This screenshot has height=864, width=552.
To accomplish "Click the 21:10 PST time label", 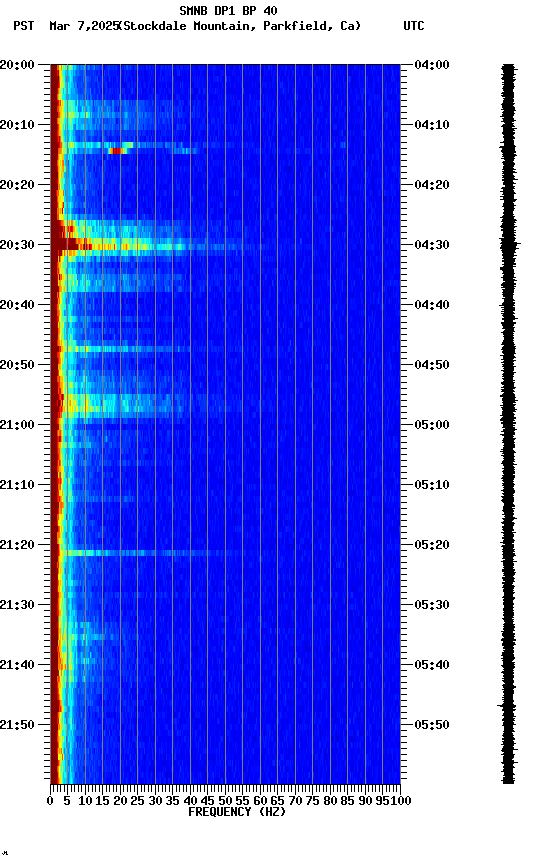I will tap(17, 485).
